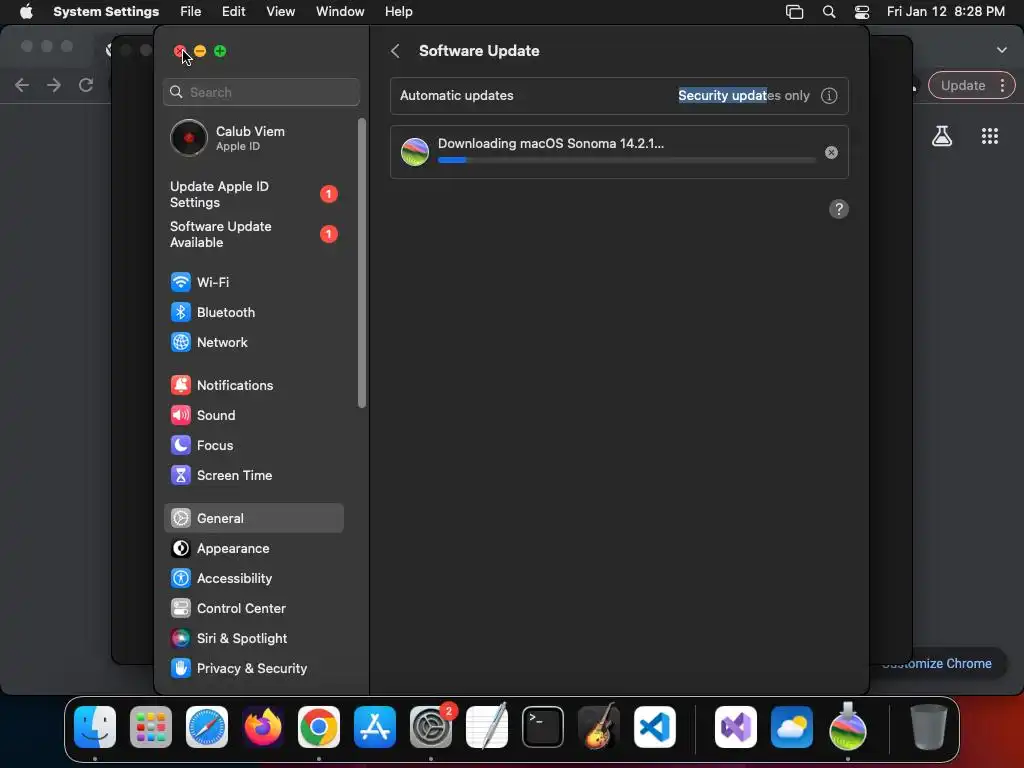1024x768 pixels.
Task: Open the System Settings app menu
Action: pos(106,12)
